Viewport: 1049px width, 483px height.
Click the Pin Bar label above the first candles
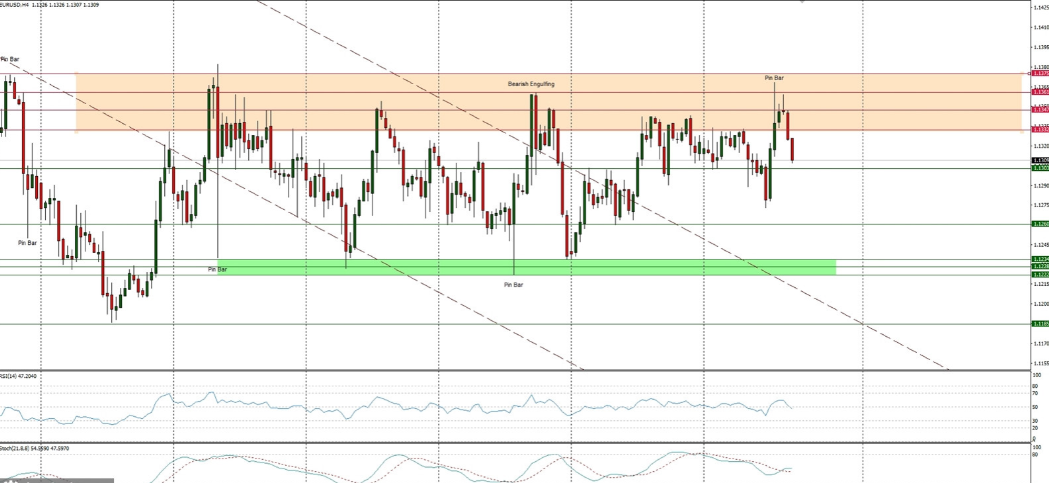tap(10, 60)
